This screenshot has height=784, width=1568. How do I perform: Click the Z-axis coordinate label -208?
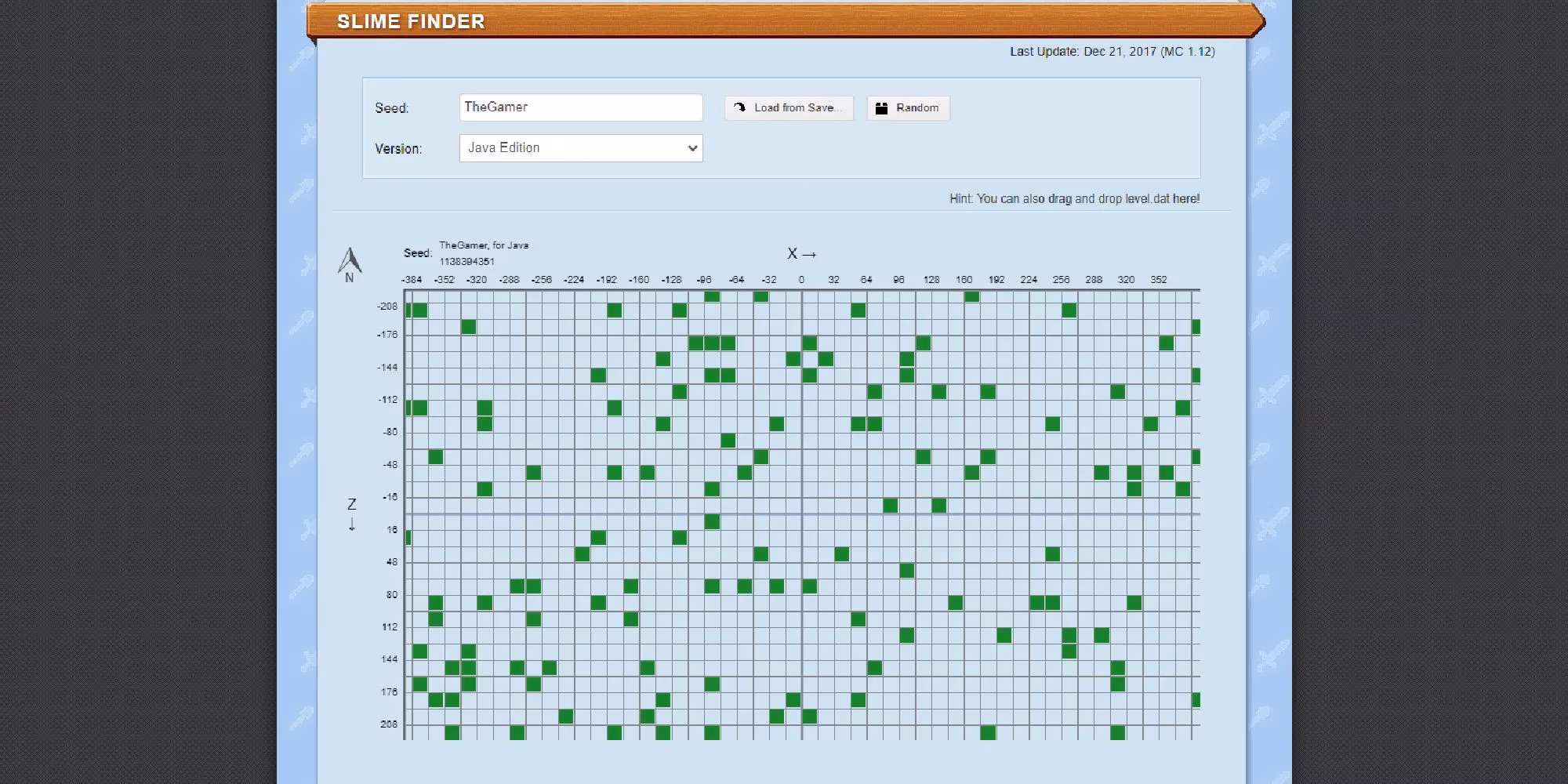[x=387, y=307]
